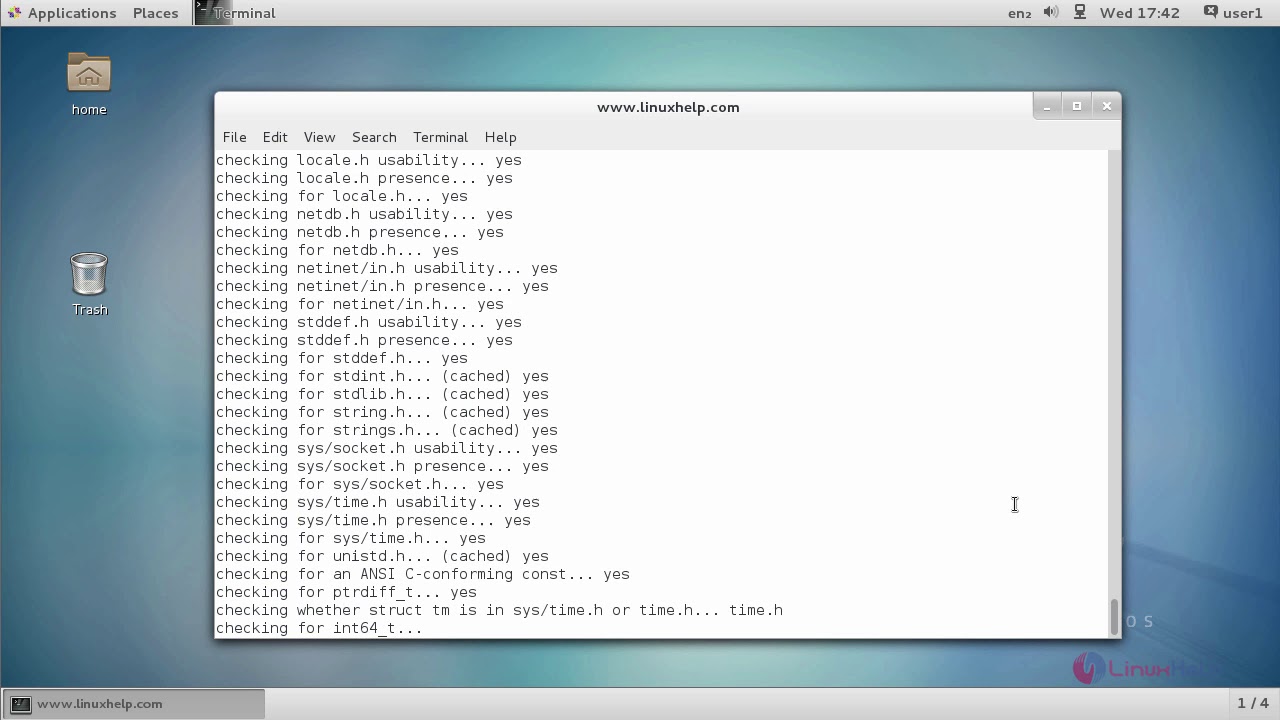
Task: Click the www.linuxhelp.com taskbar window button
Action: pyautogui.click(x=133, y=704)
